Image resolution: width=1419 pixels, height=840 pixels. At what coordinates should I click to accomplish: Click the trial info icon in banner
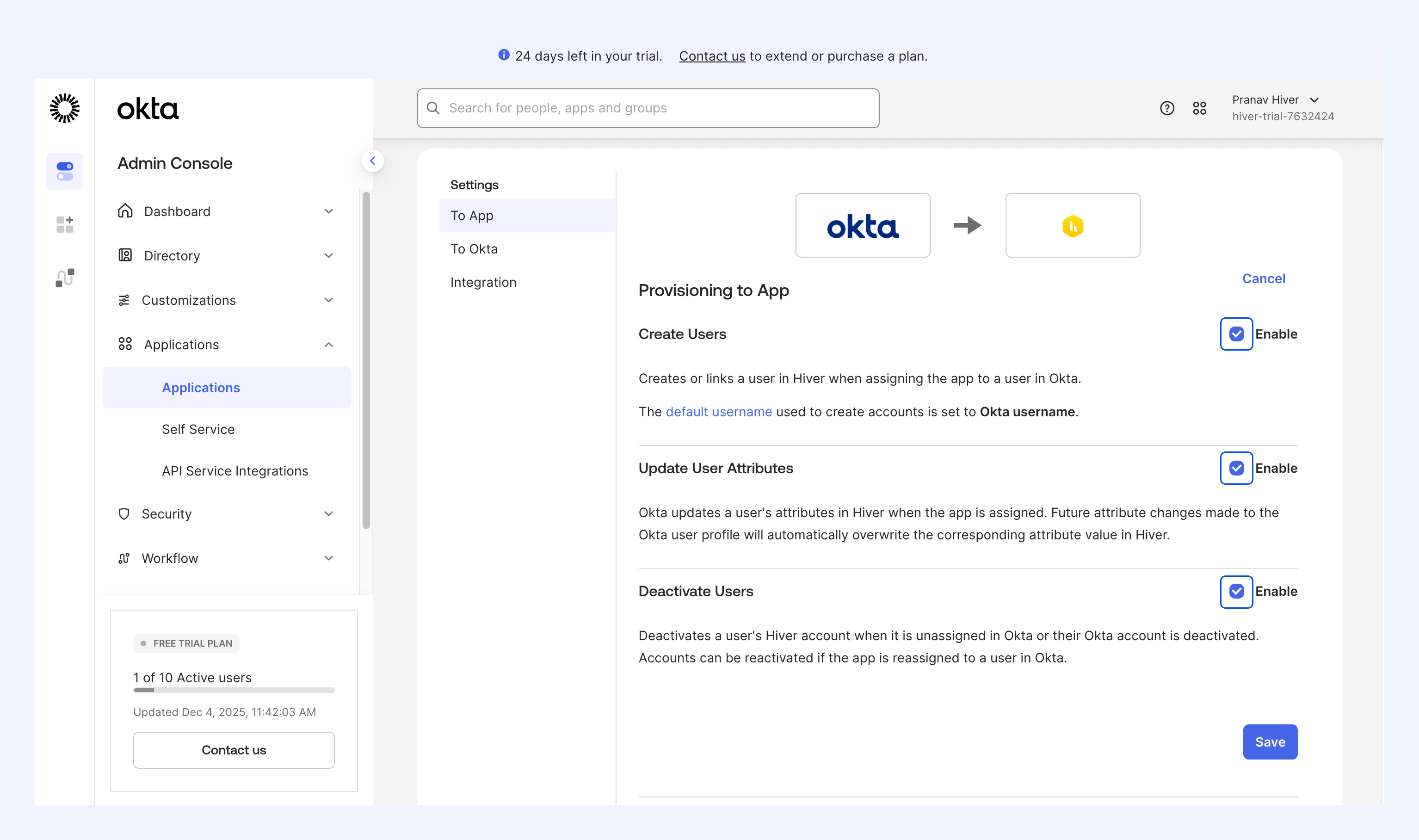[x=504, y=55]
